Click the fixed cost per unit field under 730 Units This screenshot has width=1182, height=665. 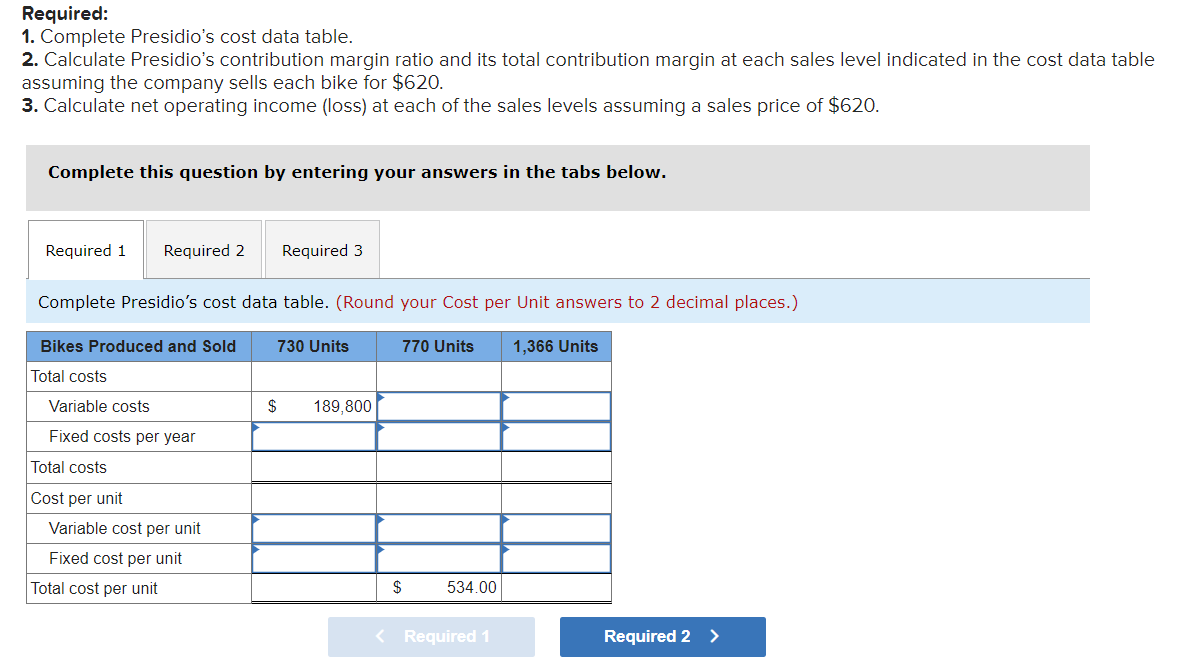pyautogui.click(x=312, y=557)
